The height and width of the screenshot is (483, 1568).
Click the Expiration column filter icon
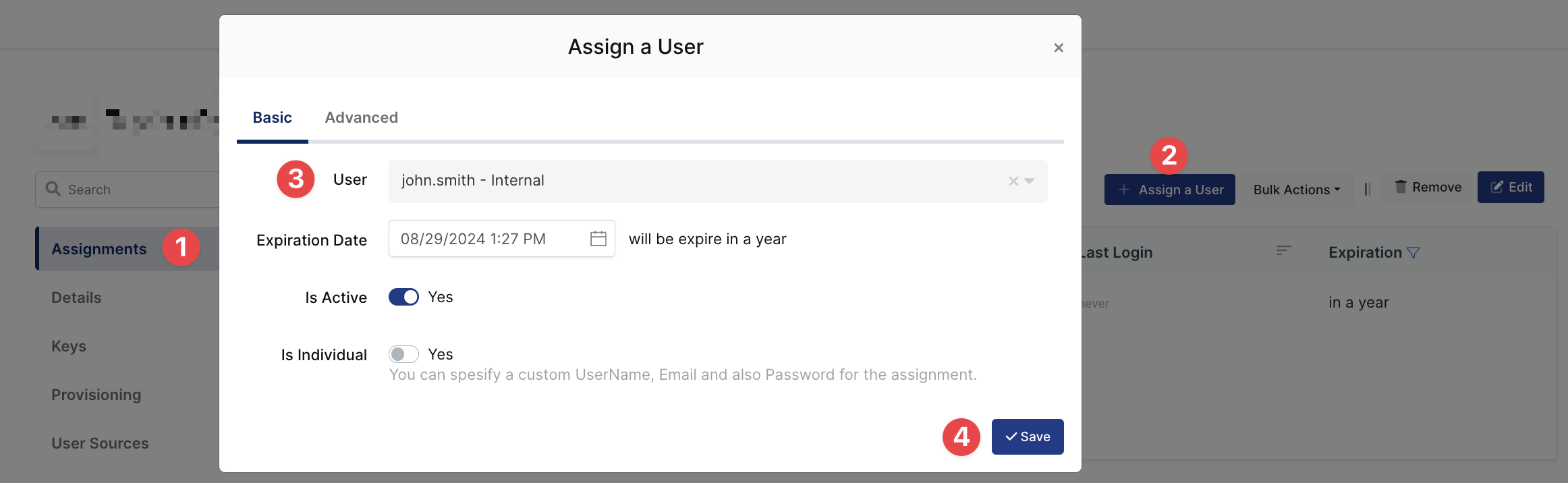click(x=1413, y=253)
